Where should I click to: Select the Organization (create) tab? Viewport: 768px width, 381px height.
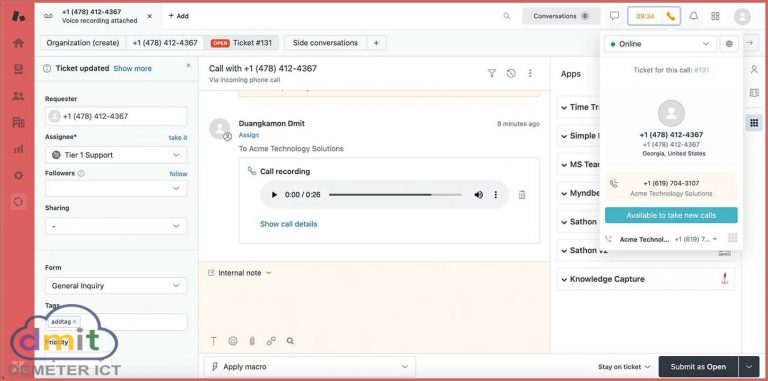pyautogui.click(x=83, y=43)
